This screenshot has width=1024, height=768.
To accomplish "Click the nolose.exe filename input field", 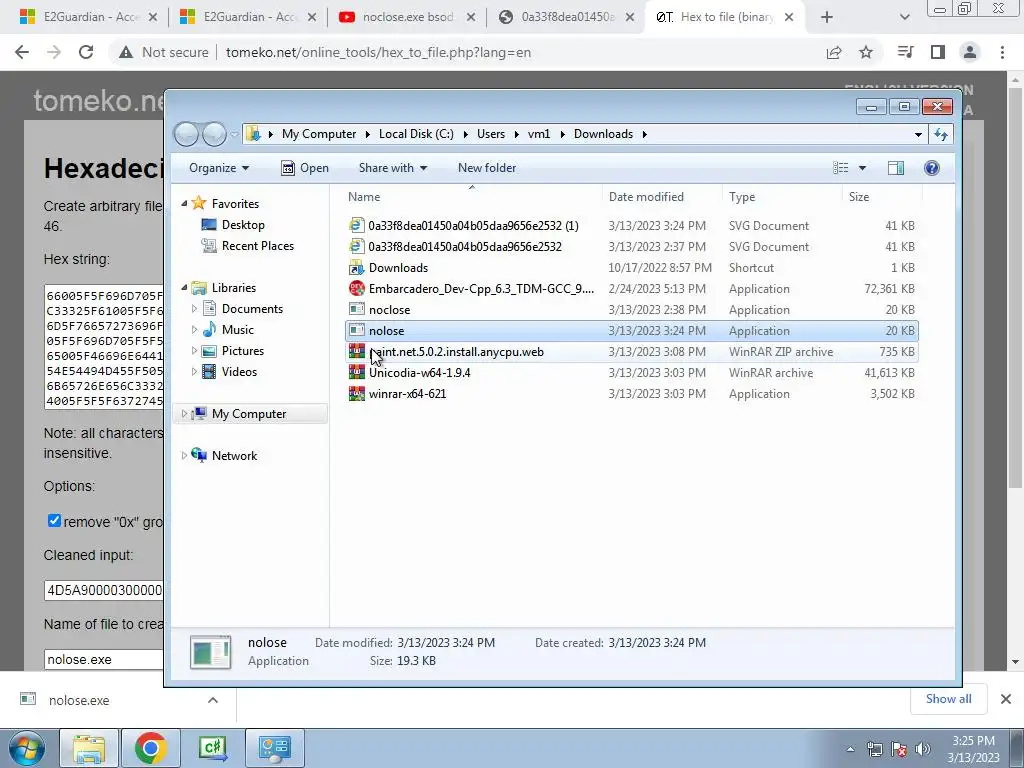I will point(104,660).
